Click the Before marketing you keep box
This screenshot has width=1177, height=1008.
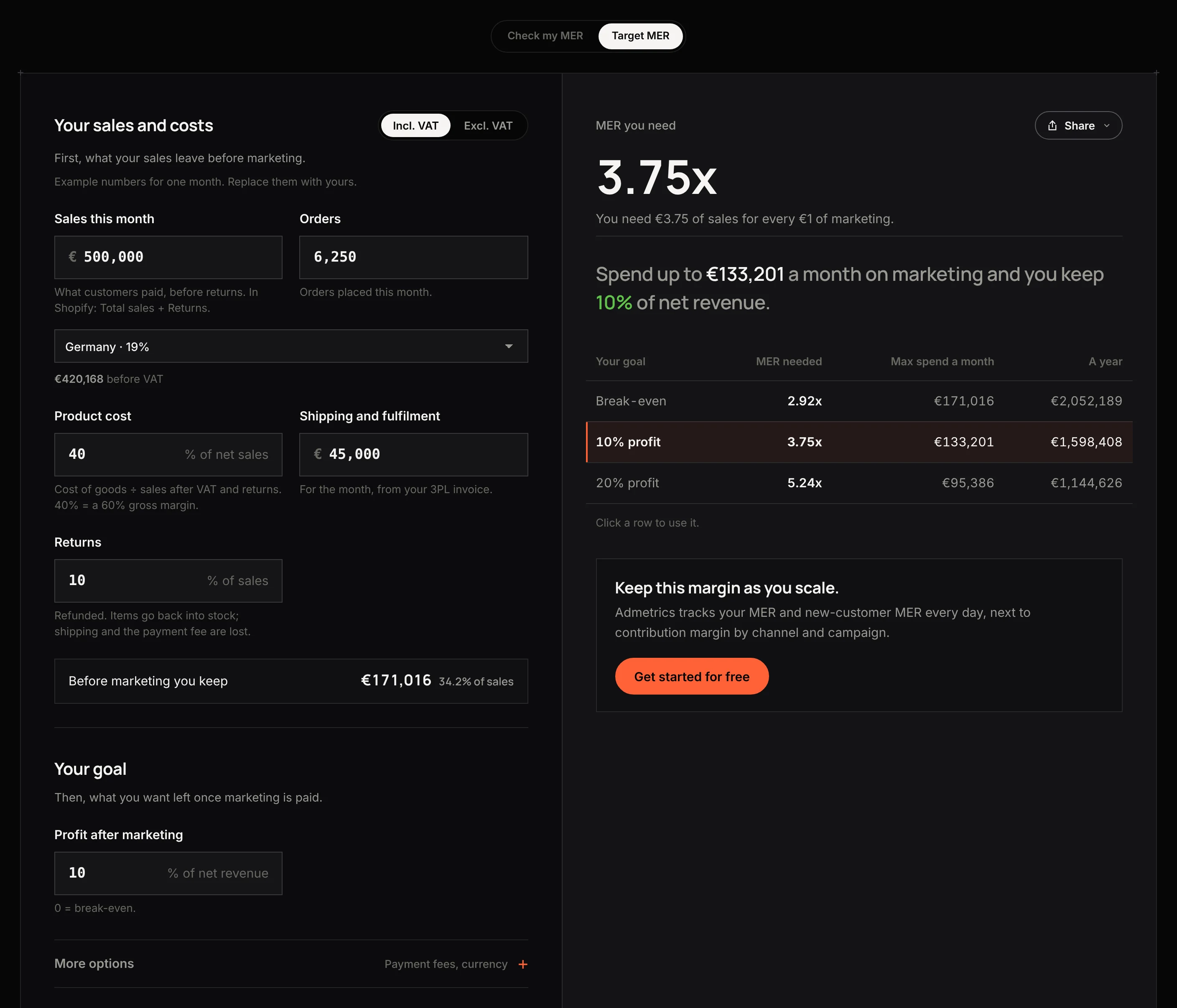click(291, 681)
